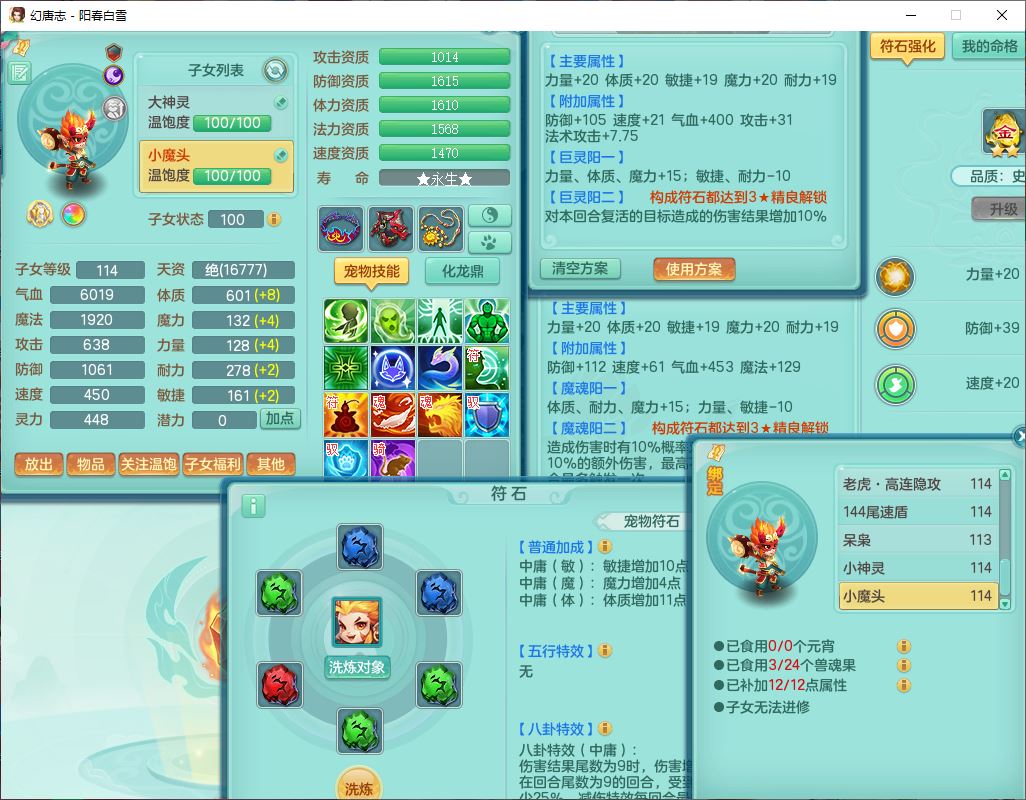Select the blue fox mask skill
The image size is (1026, 800).
pyautogui.click(x=393, y=368)
